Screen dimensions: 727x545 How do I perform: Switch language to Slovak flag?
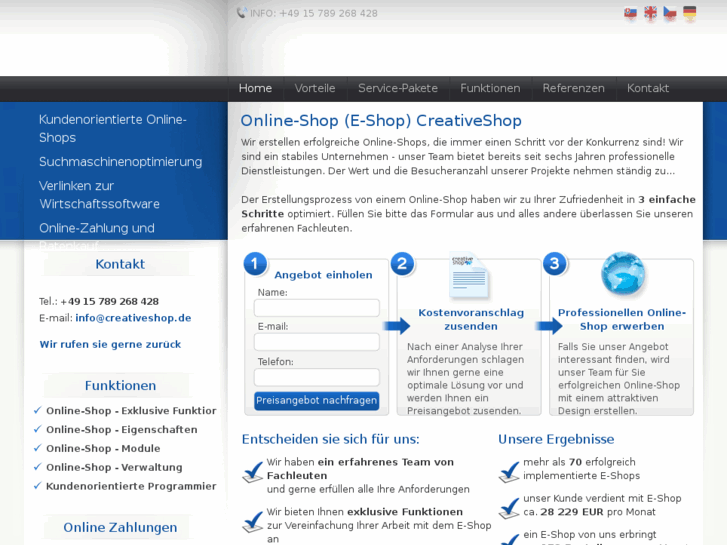pyautogui.click(x=630, y=13)
